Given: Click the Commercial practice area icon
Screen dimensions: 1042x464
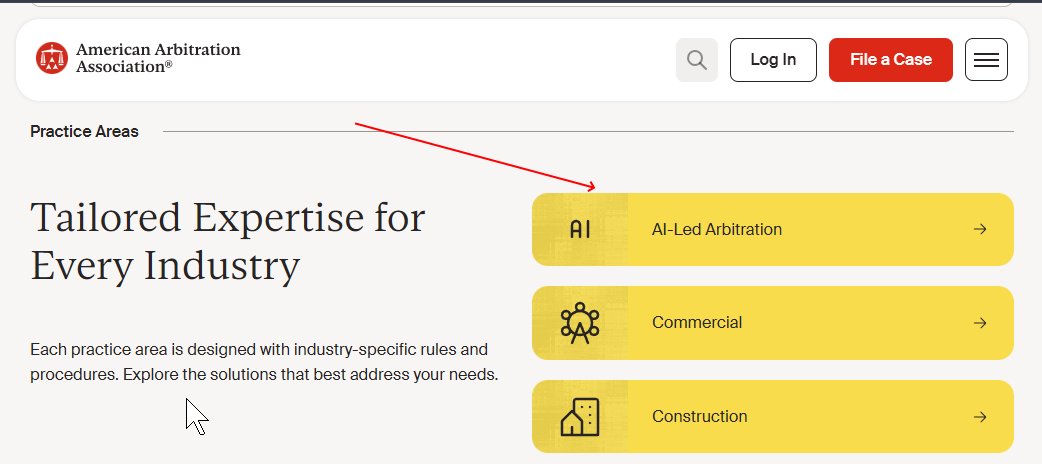Looking at the screenshot, I should point(580,323).
